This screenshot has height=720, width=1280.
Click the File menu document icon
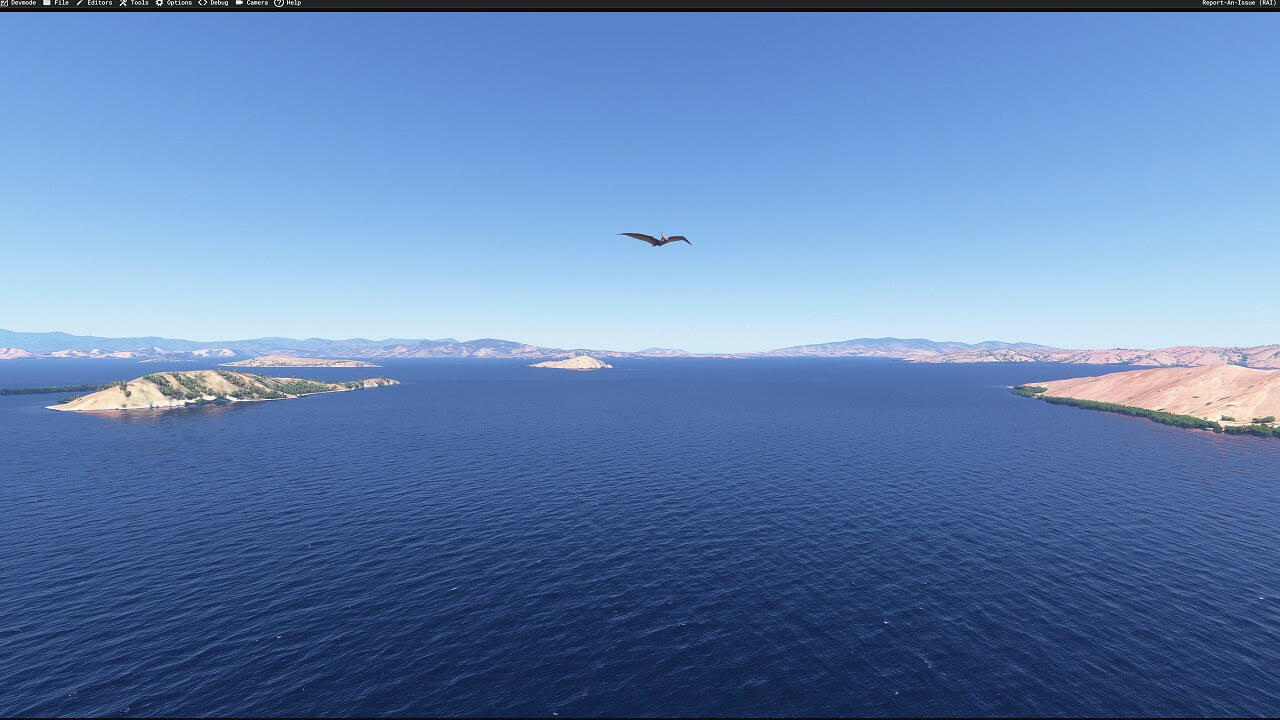[x=47, y=3]
